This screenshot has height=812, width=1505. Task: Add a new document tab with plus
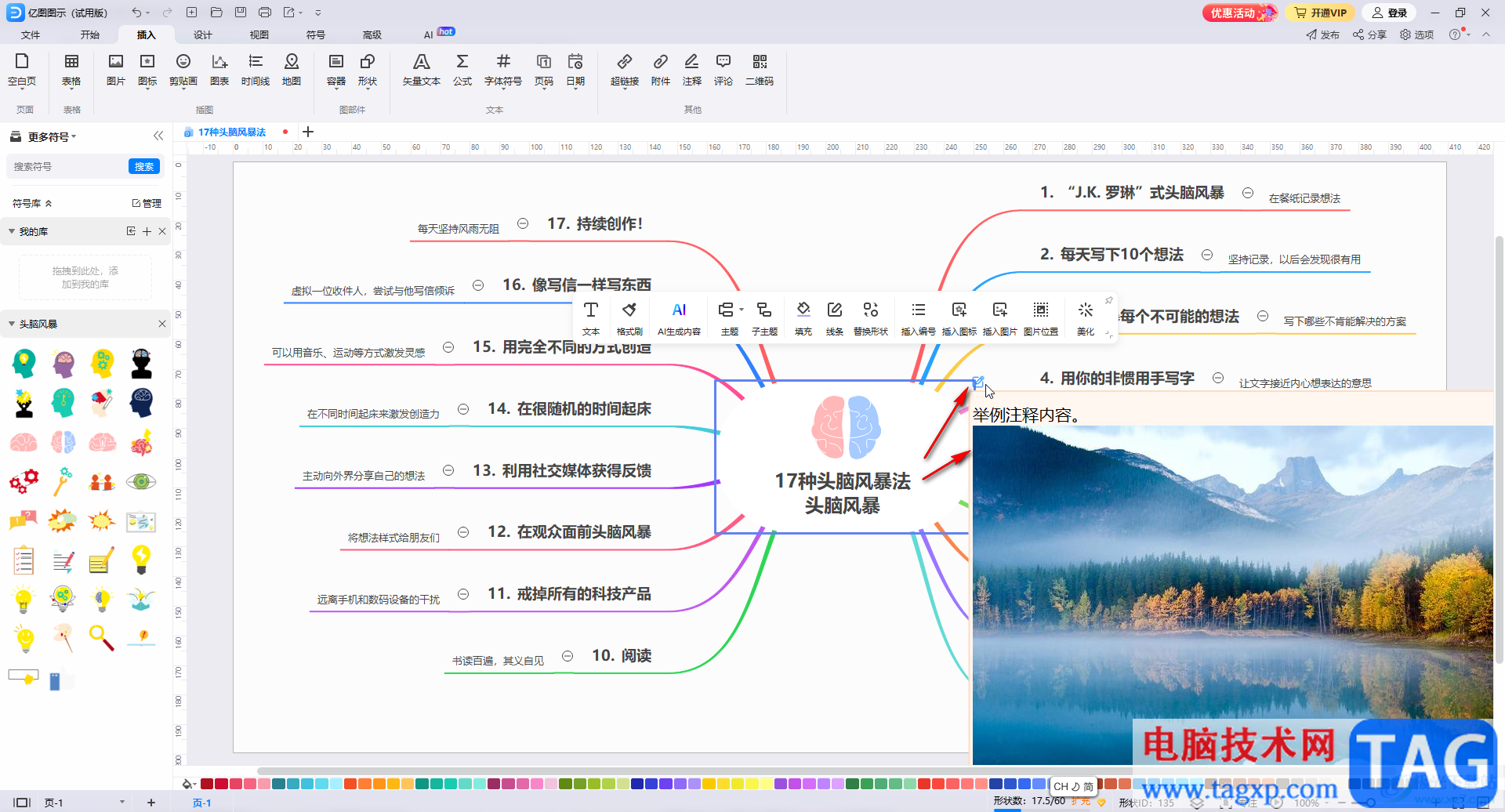tap(308, 132)
